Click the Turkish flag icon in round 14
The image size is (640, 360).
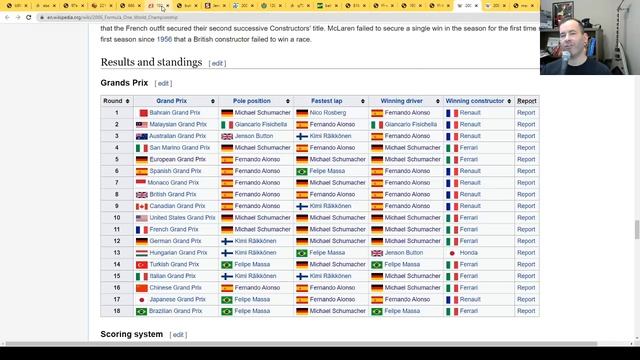142,265
